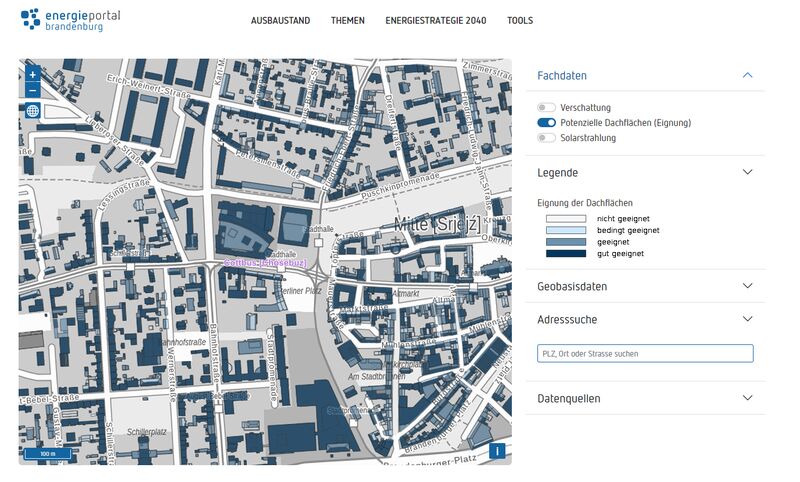
Task: Go to the Themen page
Action: point(348,20)
